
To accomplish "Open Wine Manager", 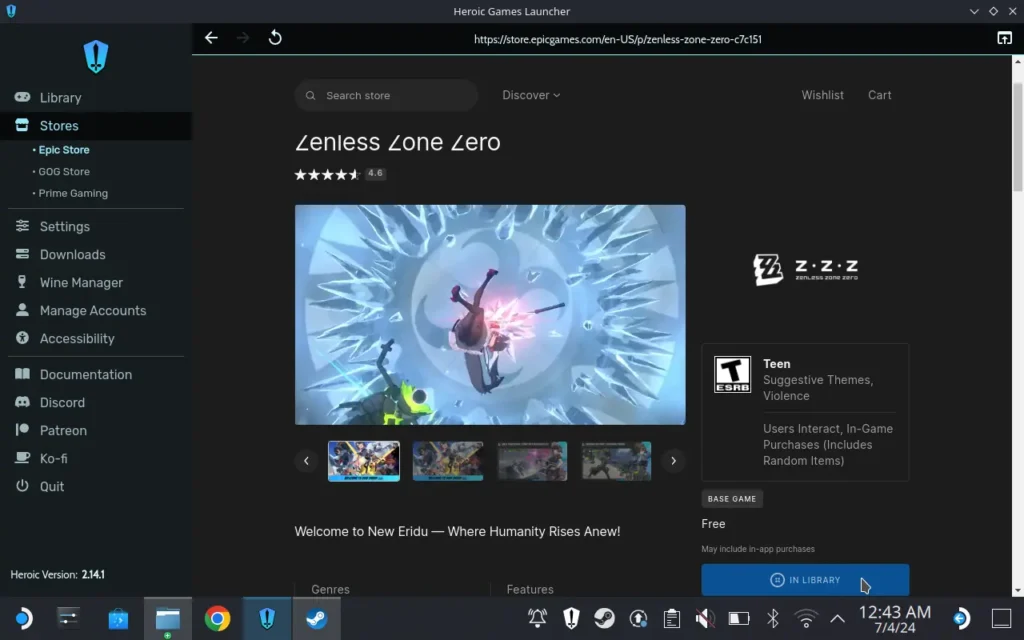I will point(96,283).
